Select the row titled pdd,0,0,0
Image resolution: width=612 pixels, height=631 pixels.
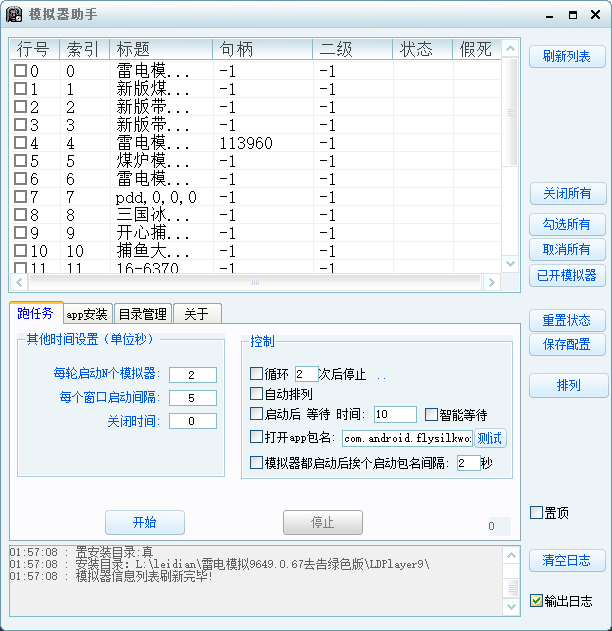point(255,197)
